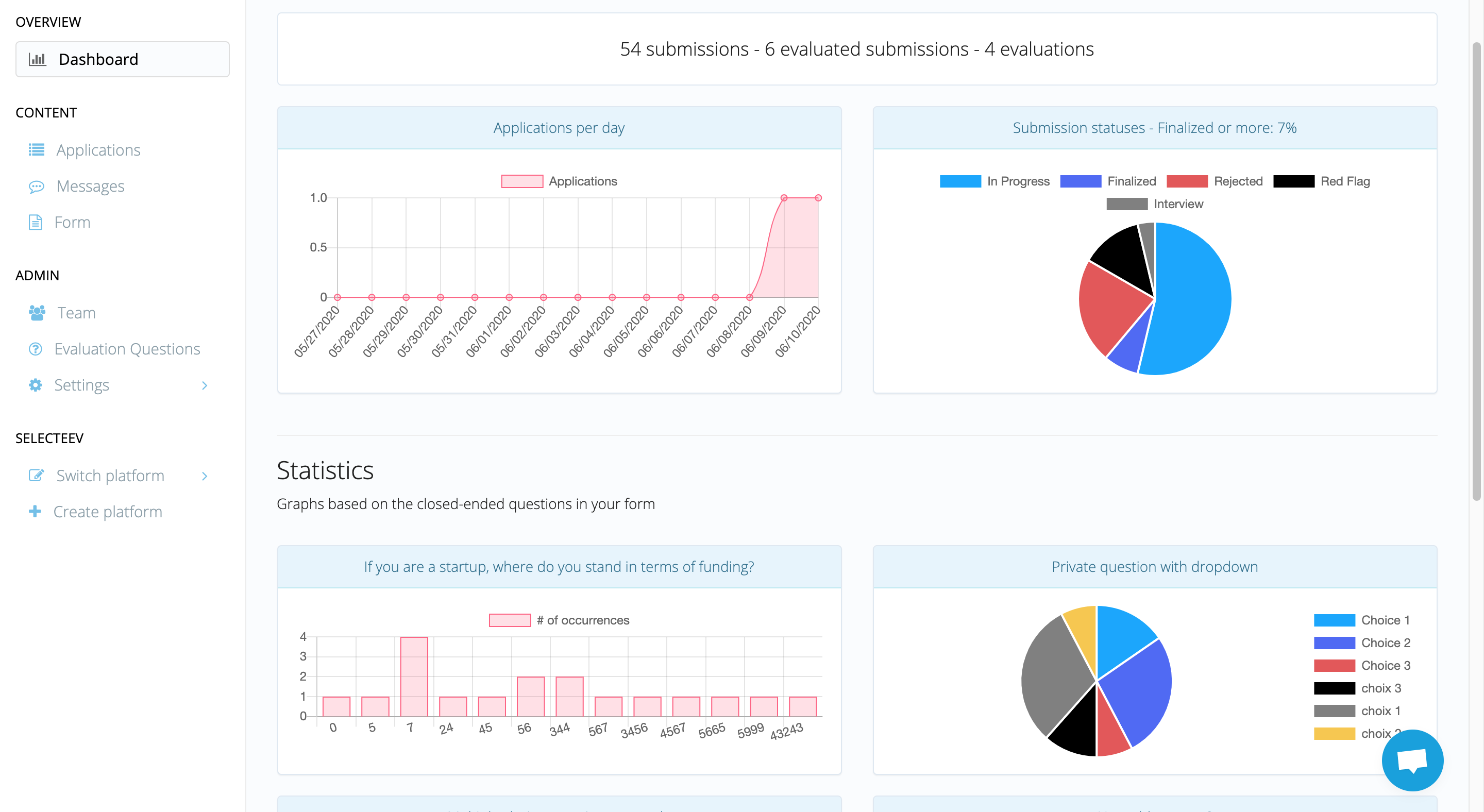The width and height of the screenshot is (1484, 812).
Task: Click the Choice 2 color swatch
Action: [1334, 642]
